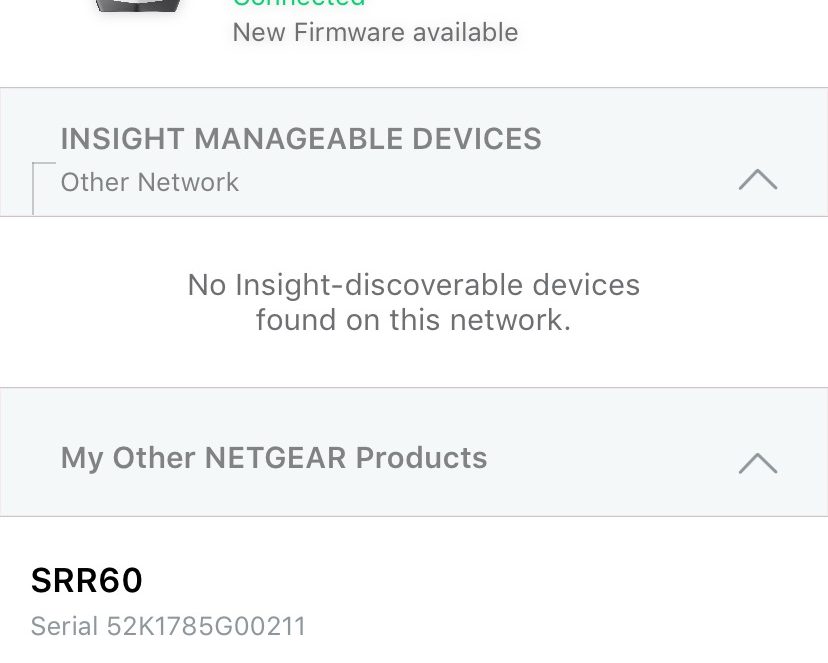Tap the word DEVICES in Insight header
The width and height of the screenshot is (828, 663).
(477, 139)
